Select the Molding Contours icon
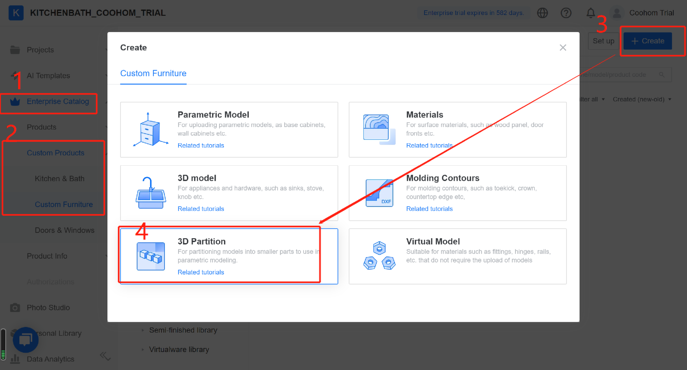The width and height of the screenshot is (687, 370). coord(379,193)
